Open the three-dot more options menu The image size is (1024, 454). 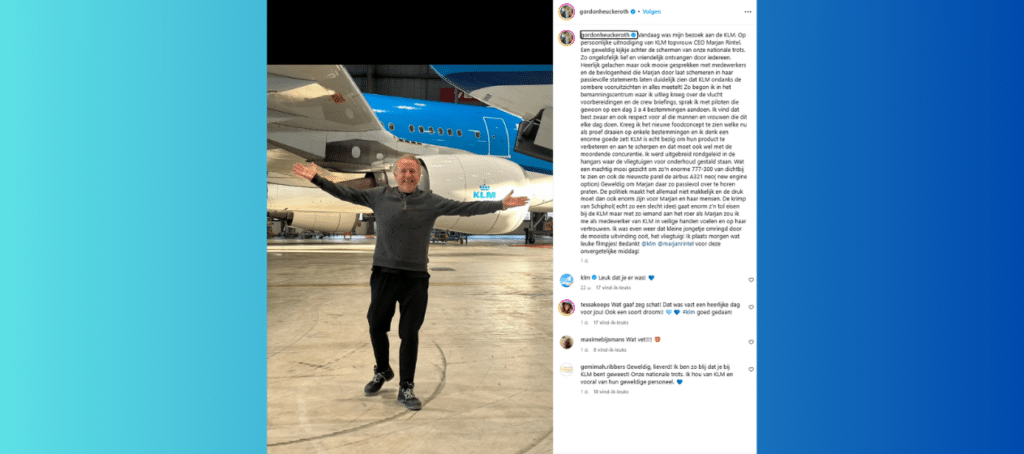(748, 12)
